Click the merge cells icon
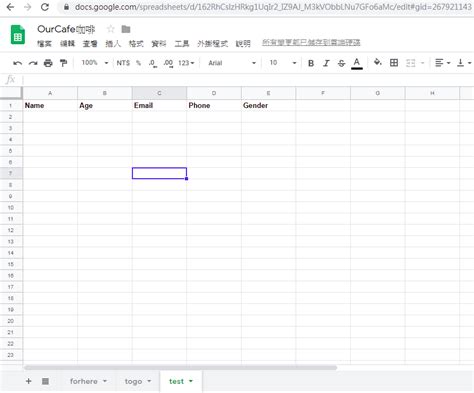This screenshot has height=393, width=474. (411, 63)
